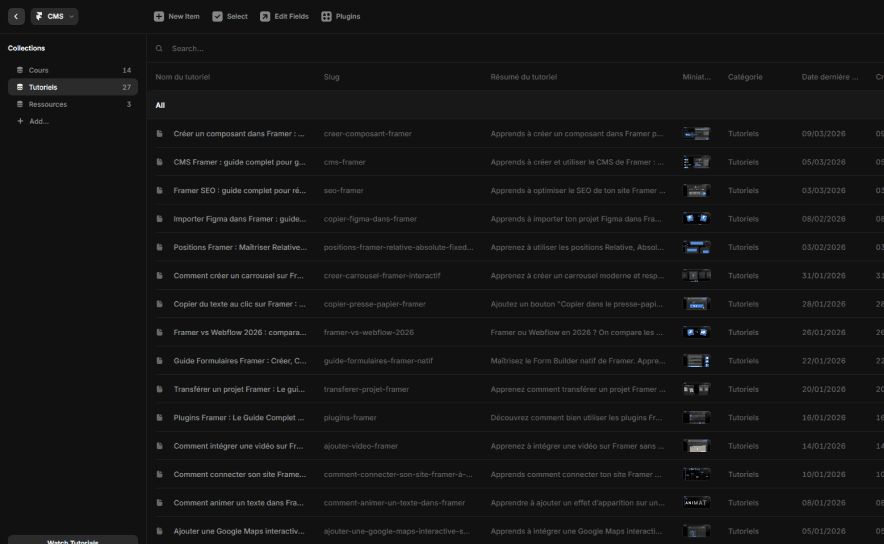Image resolution: width=884 pixels, height=544 pixels.
Task: Click the Slug column header
Action: pyautogui.click(x=332, y=77)
